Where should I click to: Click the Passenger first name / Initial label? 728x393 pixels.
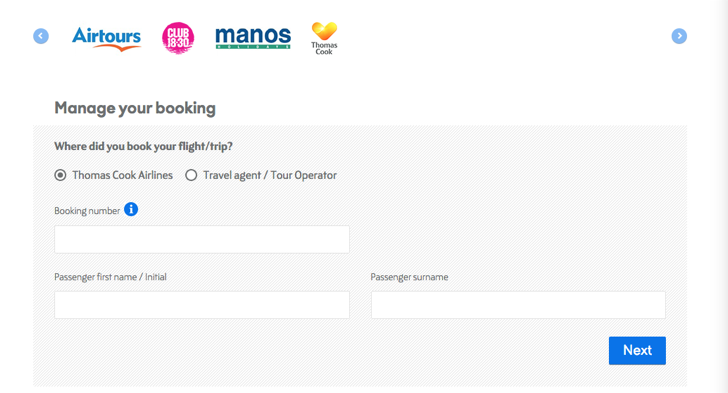click(x=110, y=277)
